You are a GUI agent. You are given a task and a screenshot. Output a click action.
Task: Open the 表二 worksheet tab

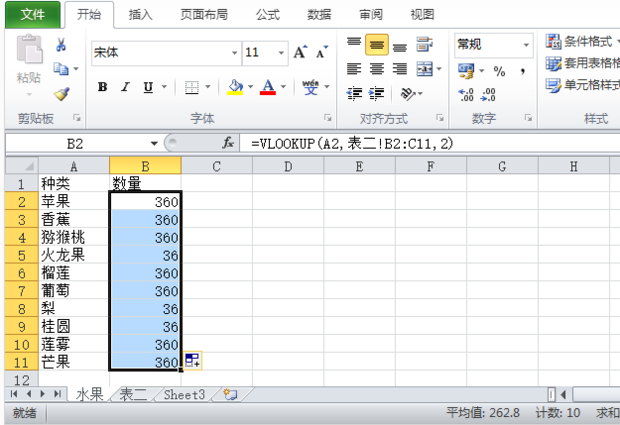(x=133, y=395)
